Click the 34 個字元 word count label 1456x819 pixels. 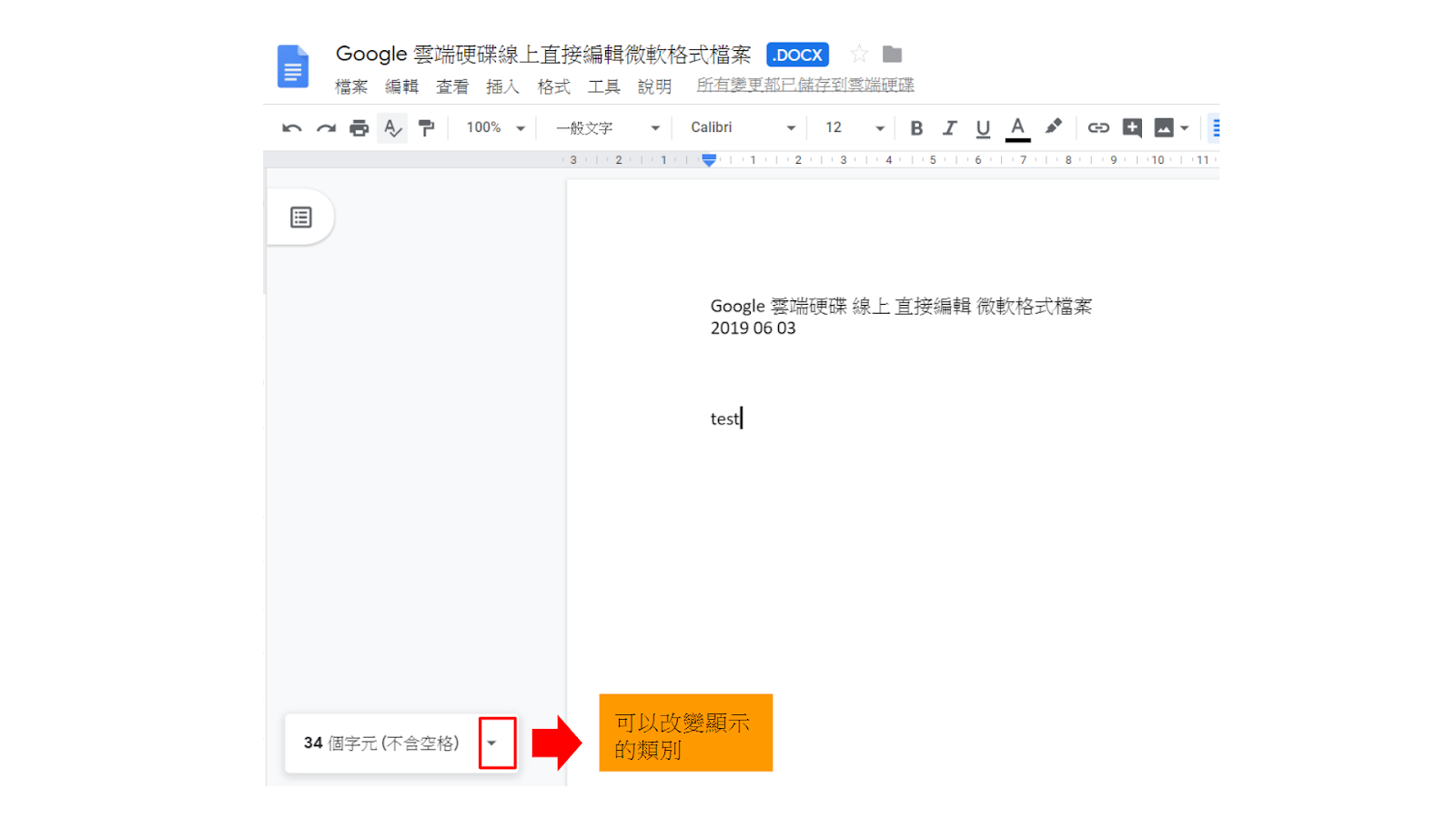point(381,743)
